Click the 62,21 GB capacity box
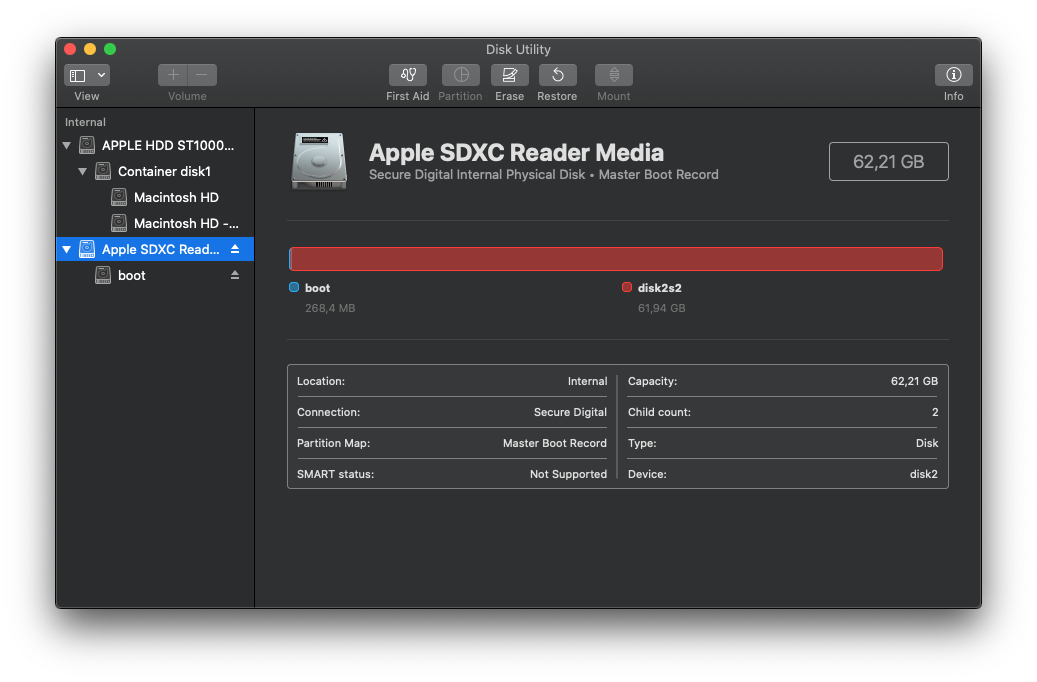This screenshot has height=682, width=1037. [x=888, y=161]
